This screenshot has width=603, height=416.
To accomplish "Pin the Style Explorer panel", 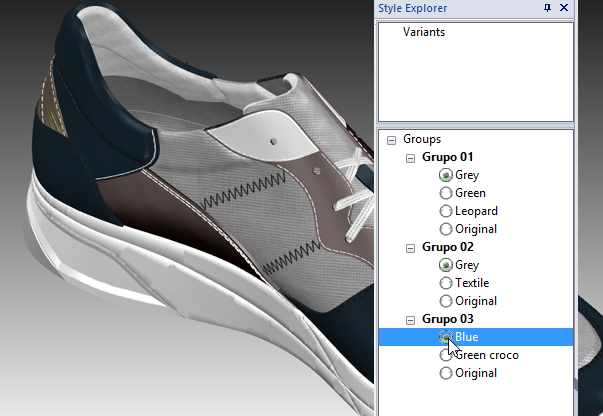I will (x=547, y=8).
